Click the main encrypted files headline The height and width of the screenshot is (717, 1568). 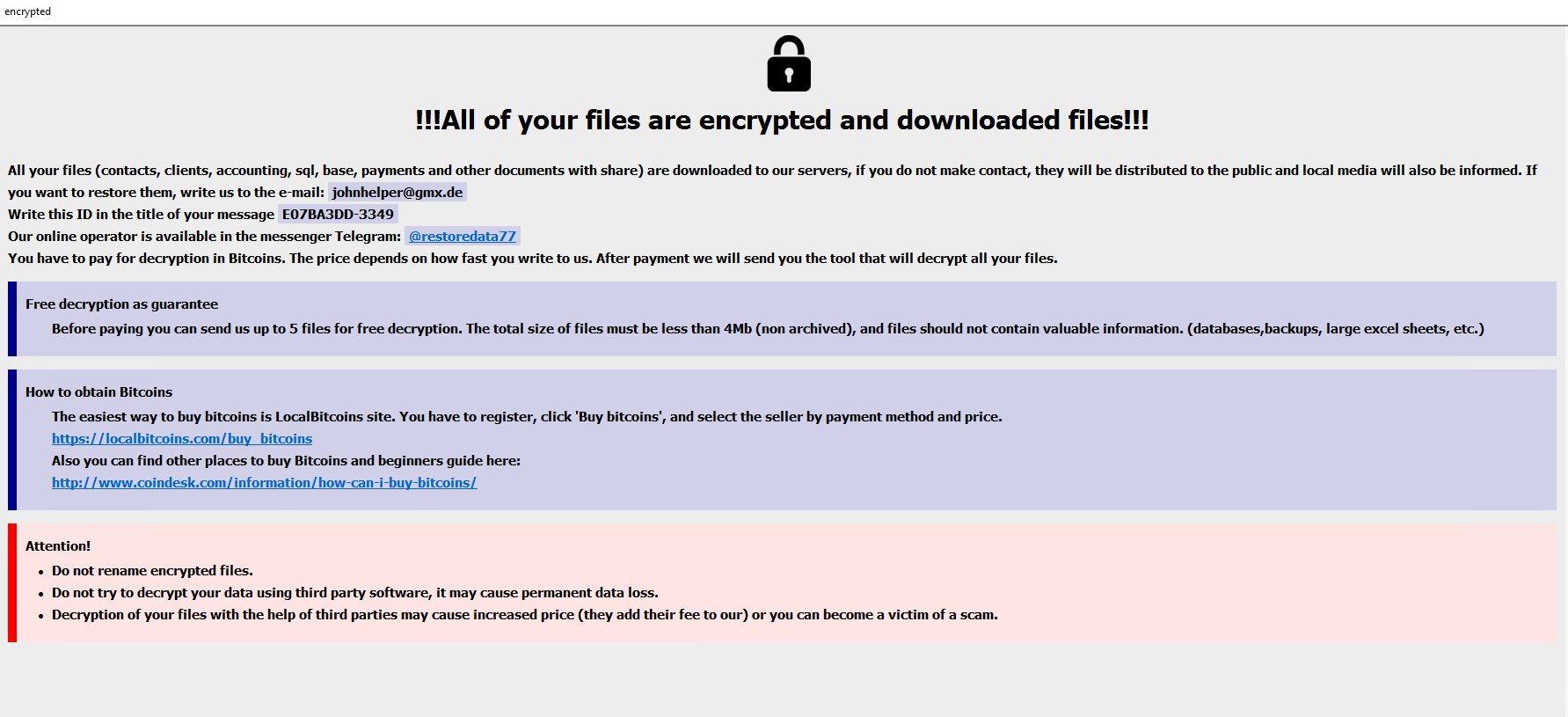point(783,120)
